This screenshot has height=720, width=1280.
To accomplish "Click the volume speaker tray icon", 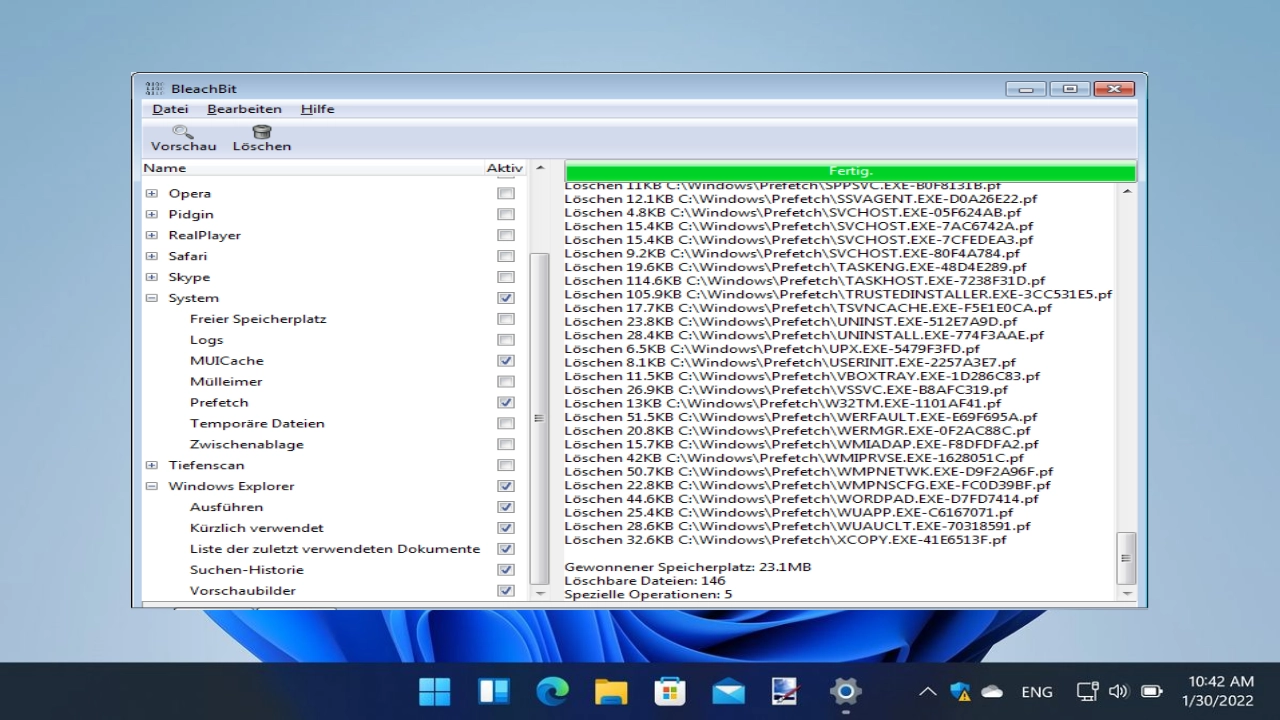I will point(1118,691).
